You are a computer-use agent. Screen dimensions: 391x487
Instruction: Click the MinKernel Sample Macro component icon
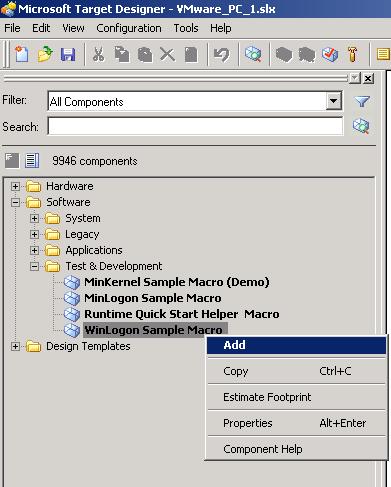point(72,282)
